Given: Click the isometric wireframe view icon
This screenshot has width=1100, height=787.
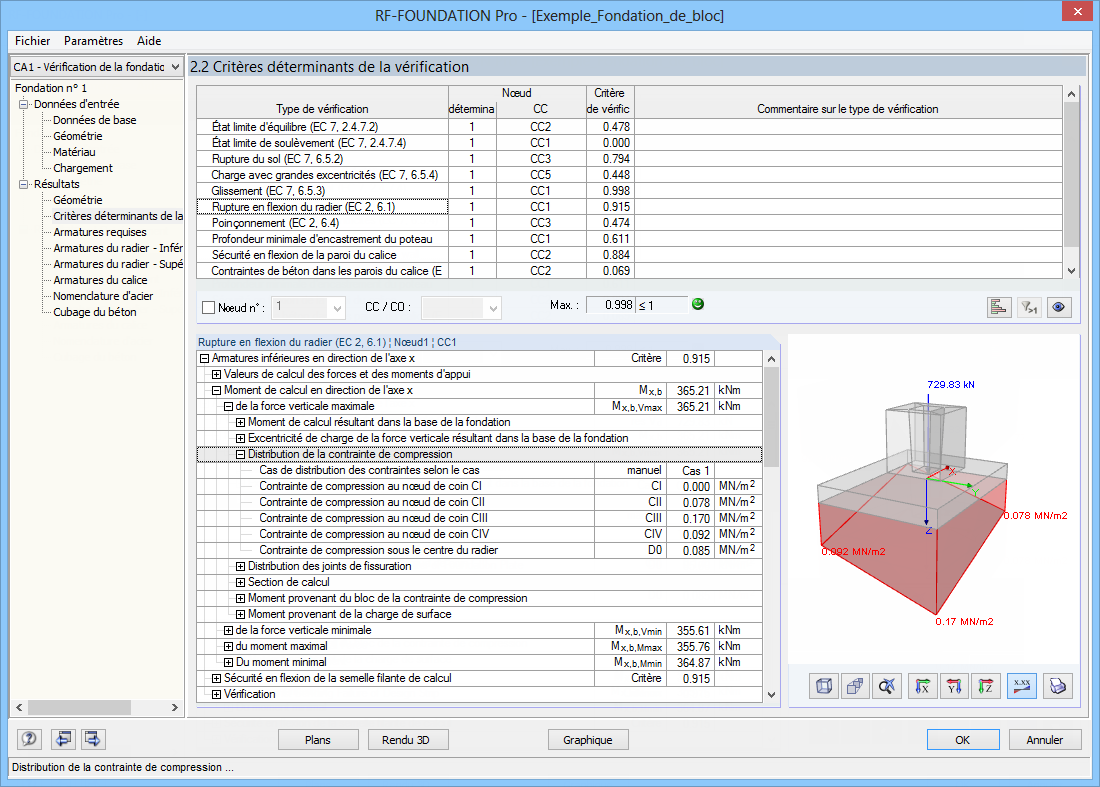Looking at the screenshot, I should (x=824, y=686).
